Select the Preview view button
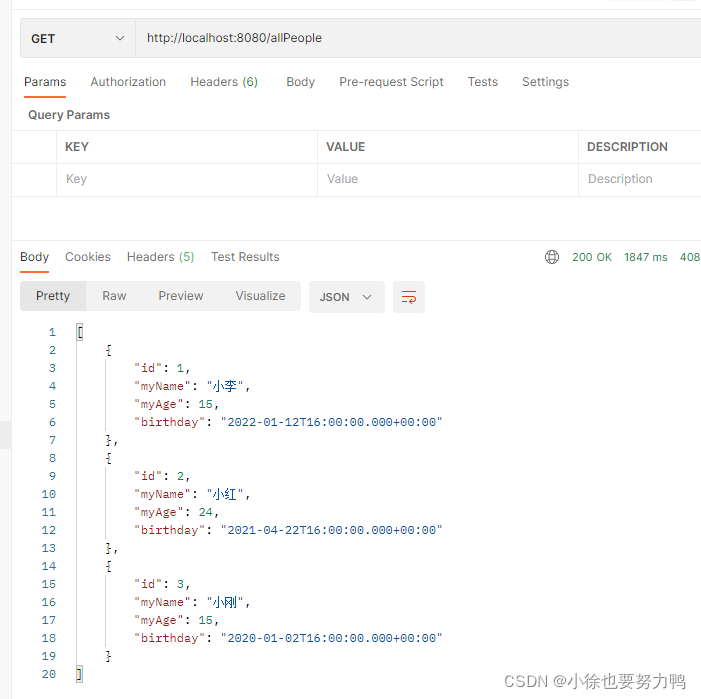Viewport: 701px width, 699px height. pyautogui.click(x=181, y=296)
